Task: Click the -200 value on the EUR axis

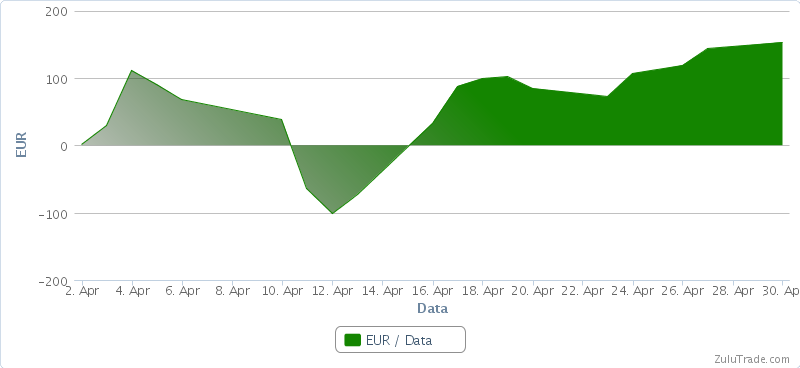Action: click(53, 281)
